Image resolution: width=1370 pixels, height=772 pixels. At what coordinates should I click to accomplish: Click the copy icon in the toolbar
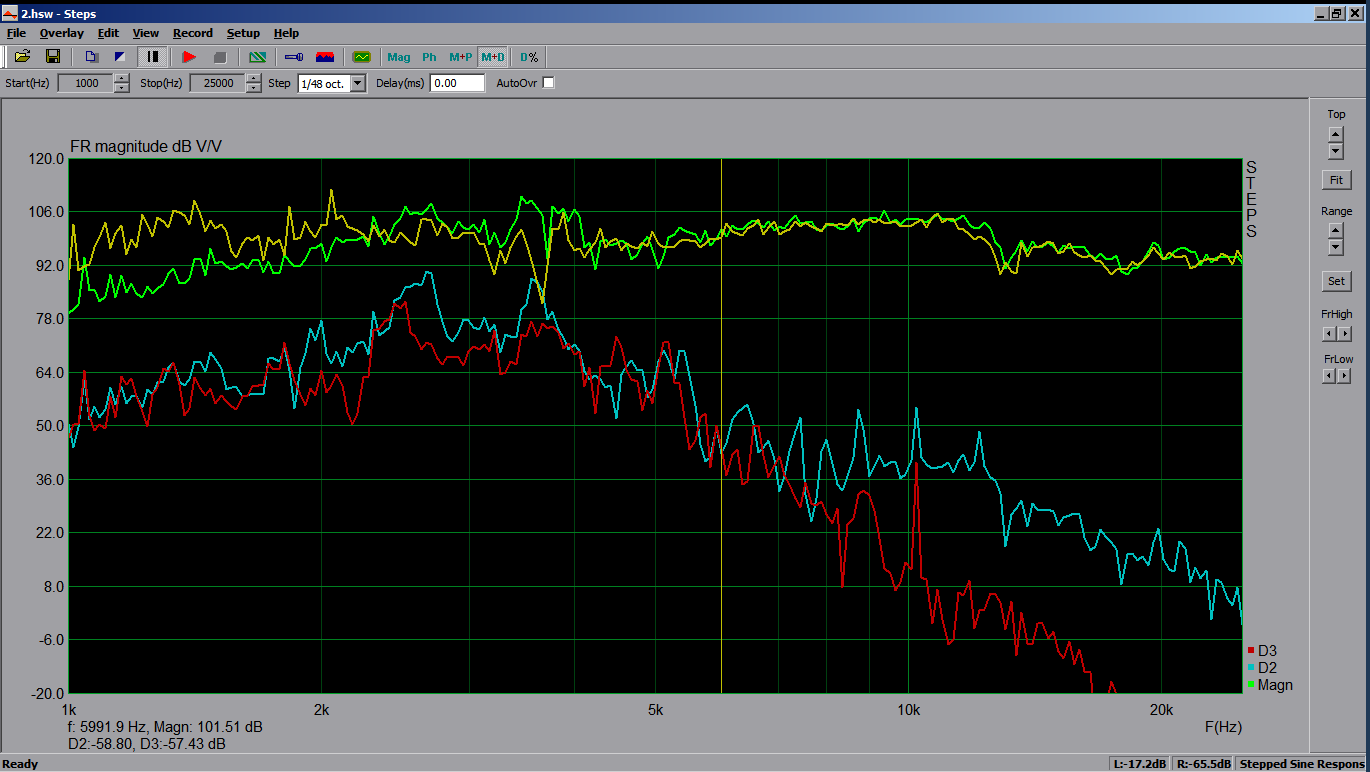[91, 57]
